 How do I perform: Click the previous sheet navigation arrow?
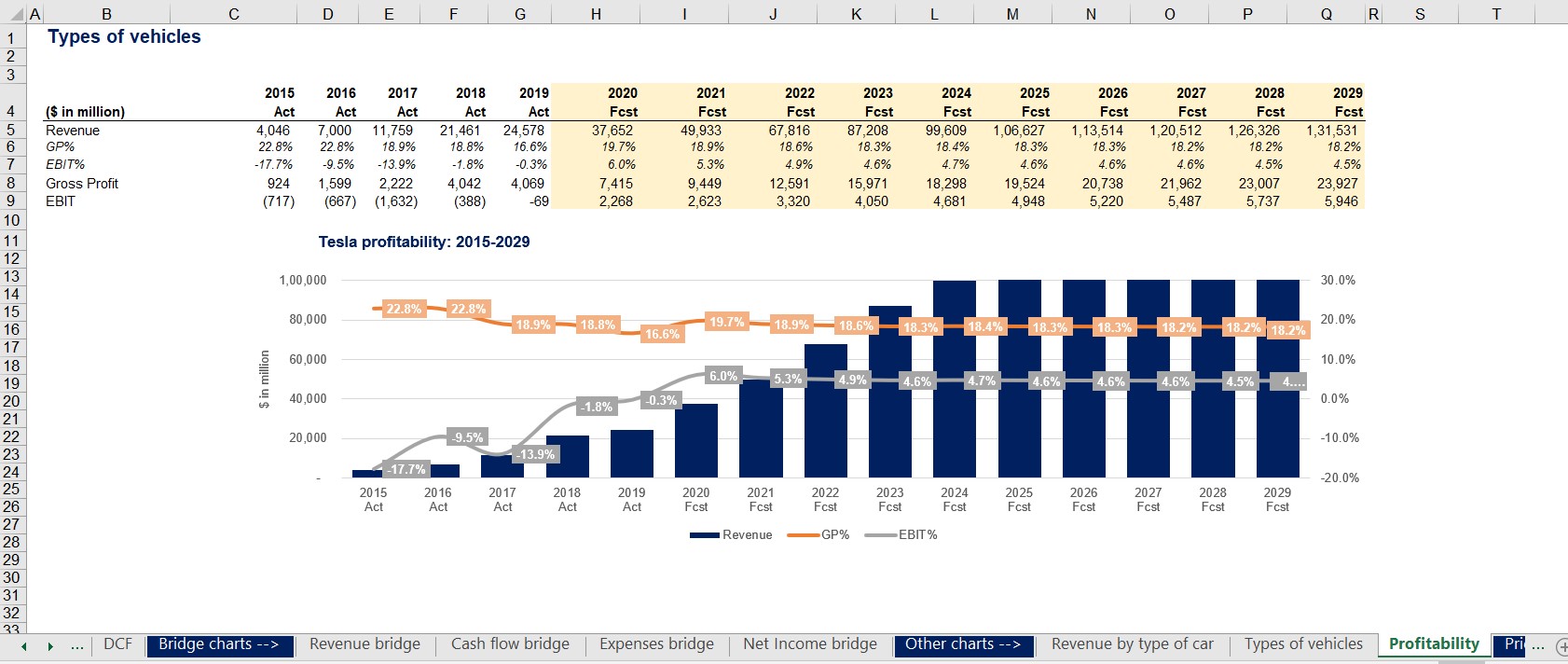23,646
